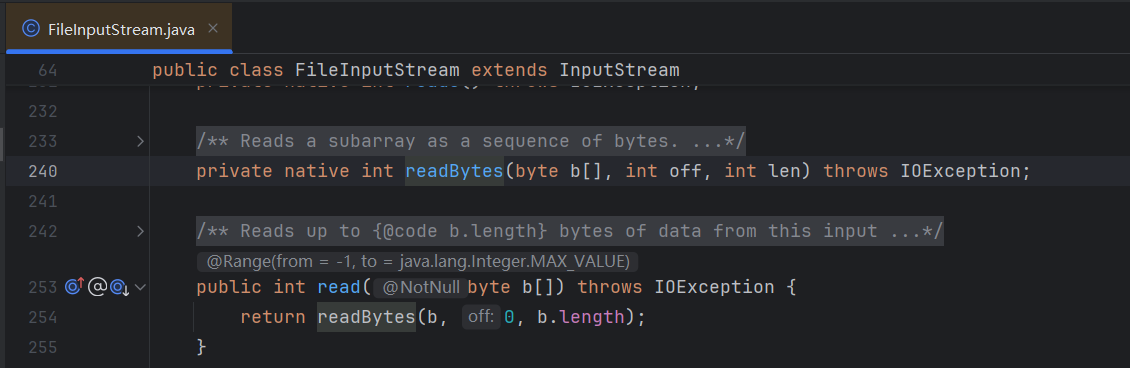Click IOException in read method signature
Viewport: 1130px width, 368px height.
coord(714,287)
